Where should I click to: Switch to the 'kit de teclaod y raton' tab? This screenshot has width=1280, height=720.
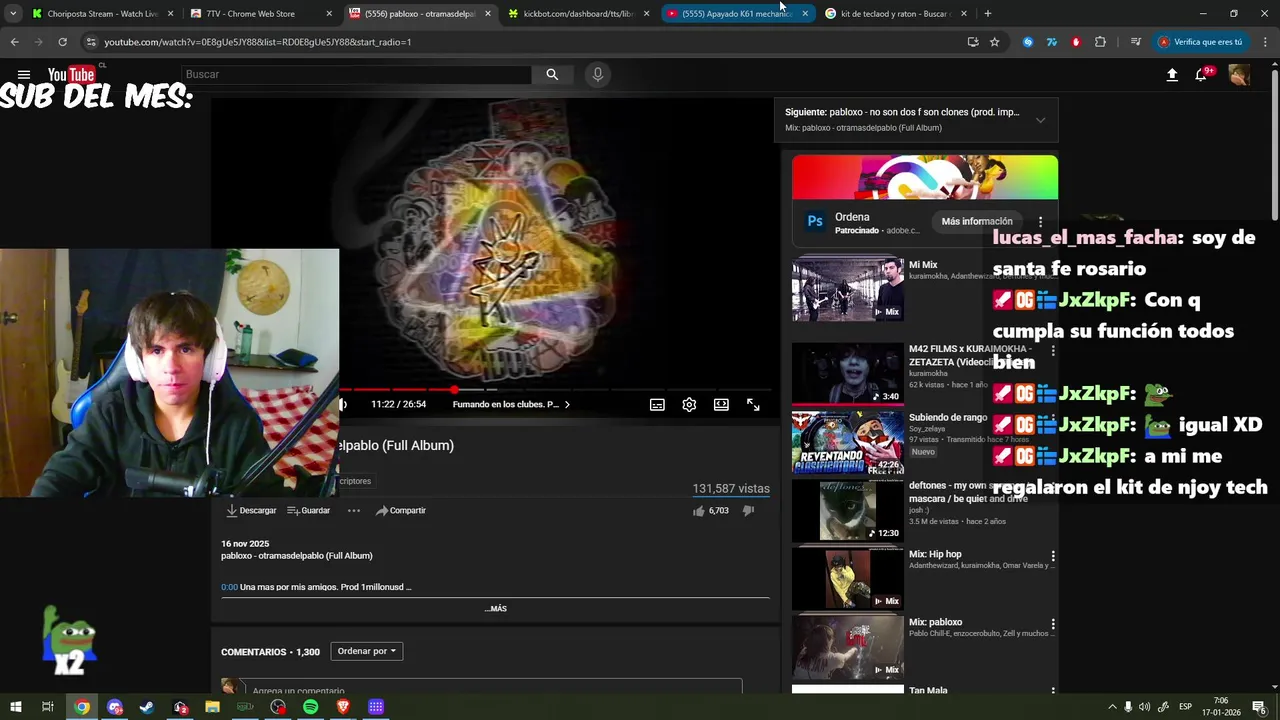(x=894, y=14)
